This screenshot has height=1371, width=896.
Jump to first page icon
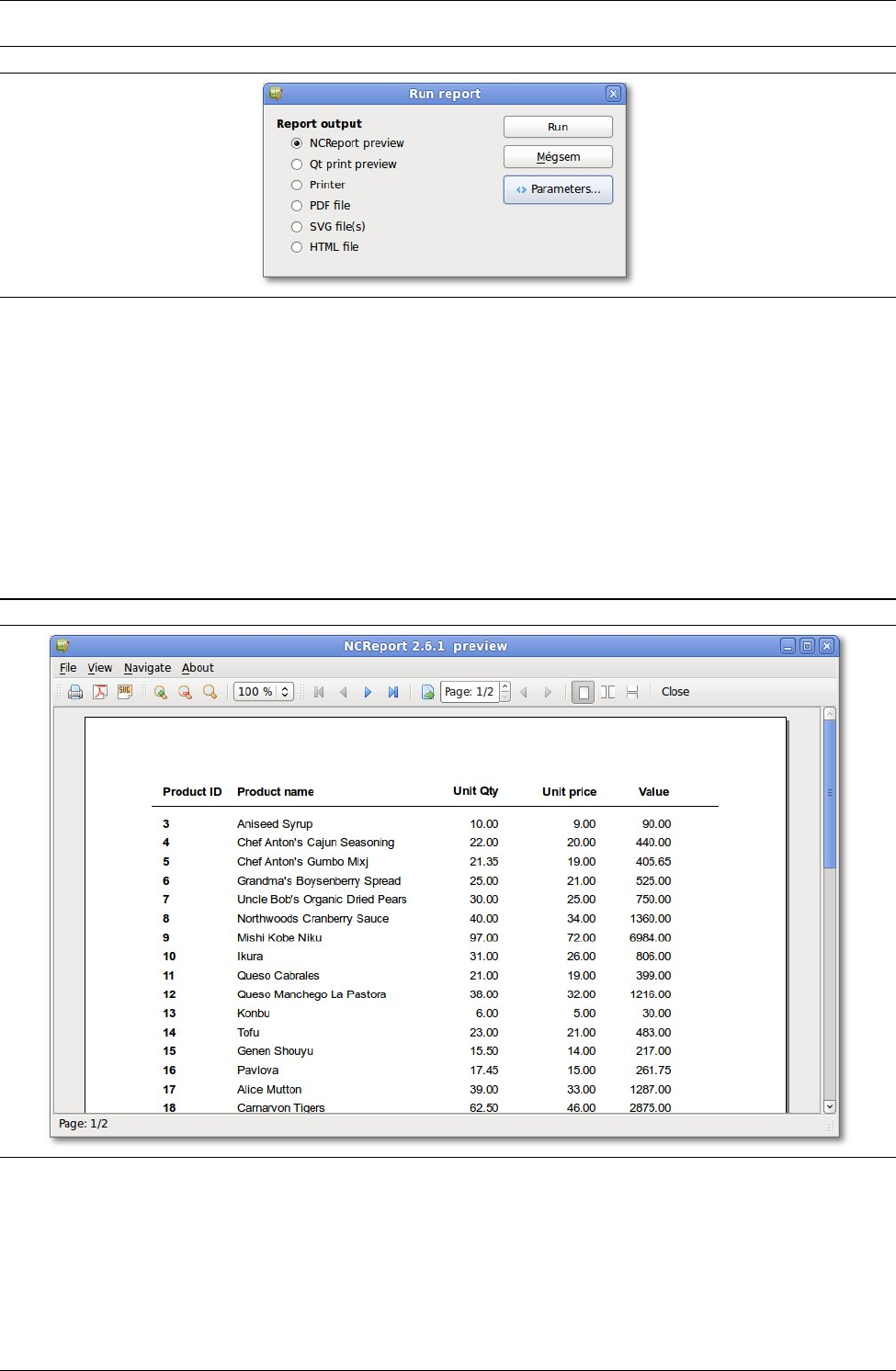point(319,692)
